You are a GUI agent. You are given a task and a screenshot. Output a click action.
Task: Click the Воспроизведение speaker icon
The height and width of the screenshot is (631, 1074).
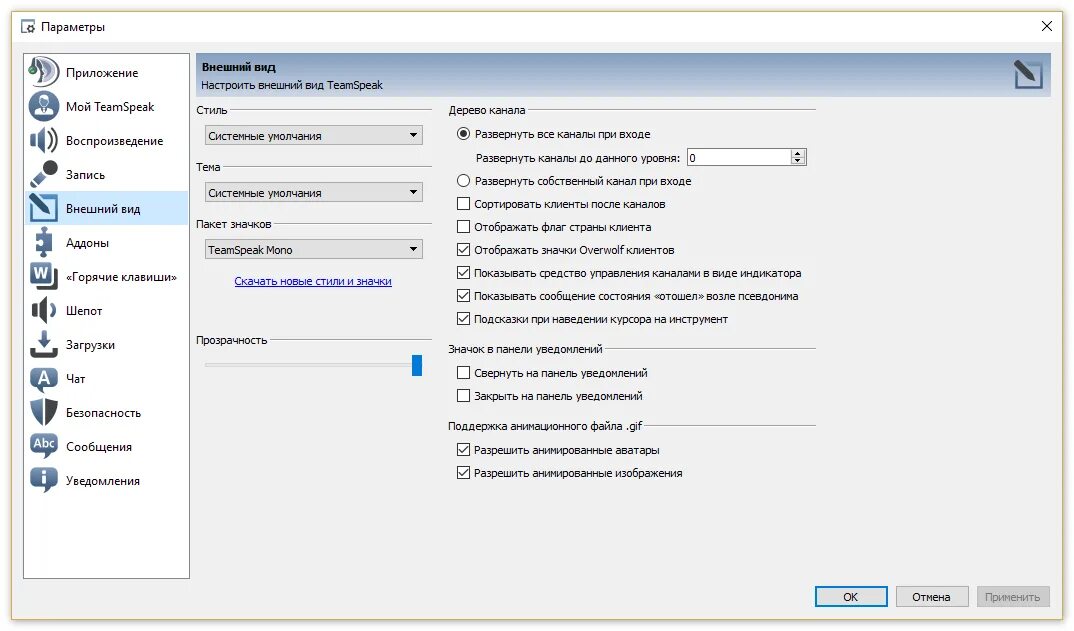click(x=43, y=140)
